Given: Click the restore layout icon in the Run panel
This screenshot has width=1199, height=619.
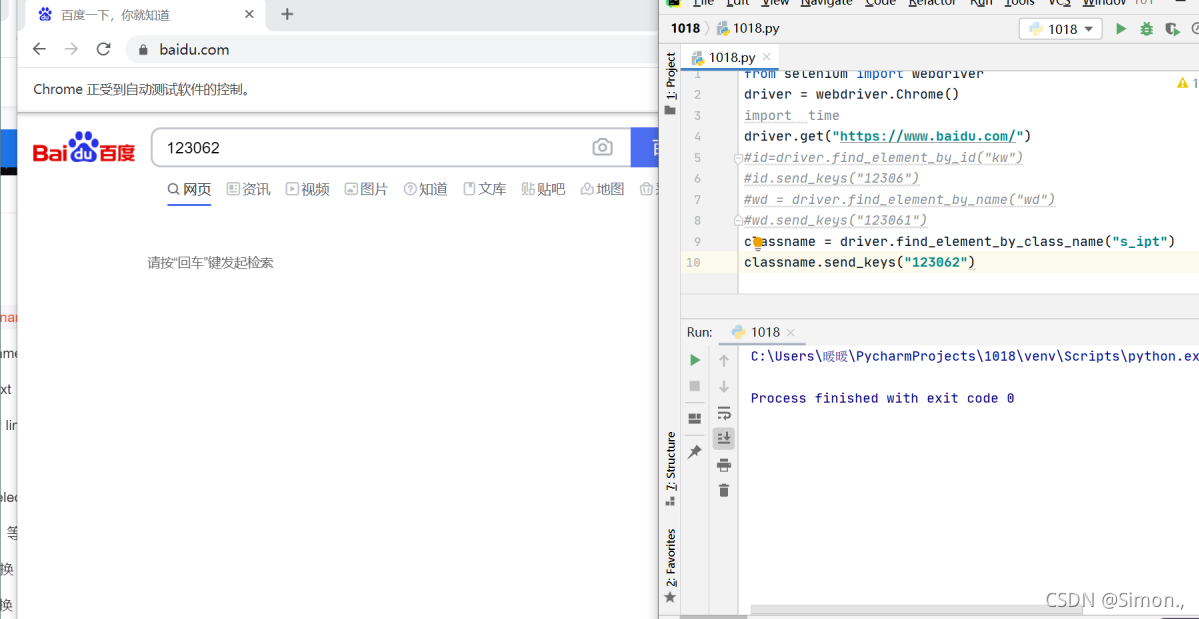Looking at the screenshot, I should (695, 419).
